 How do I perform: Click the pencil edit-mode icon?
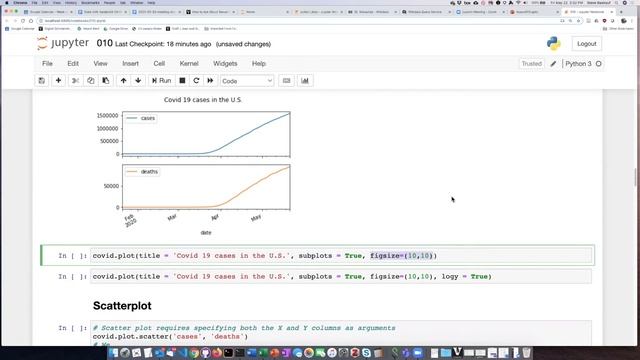(553, 64)
